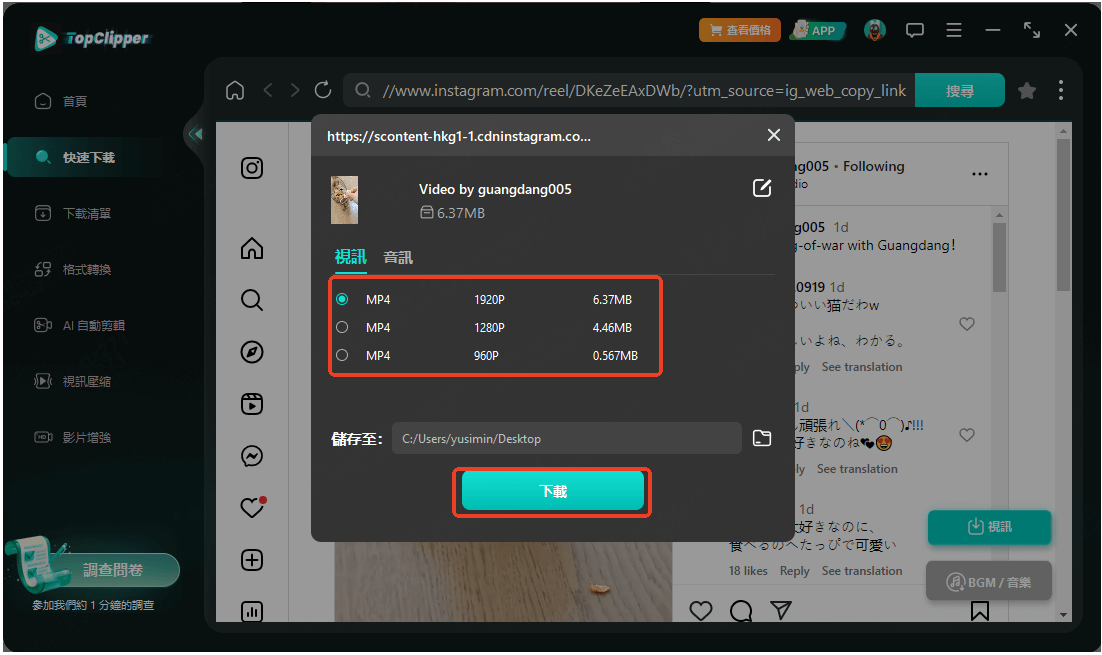Edit the video title with the pencil icon
The image size is (1102, 655).
(762, 188)
